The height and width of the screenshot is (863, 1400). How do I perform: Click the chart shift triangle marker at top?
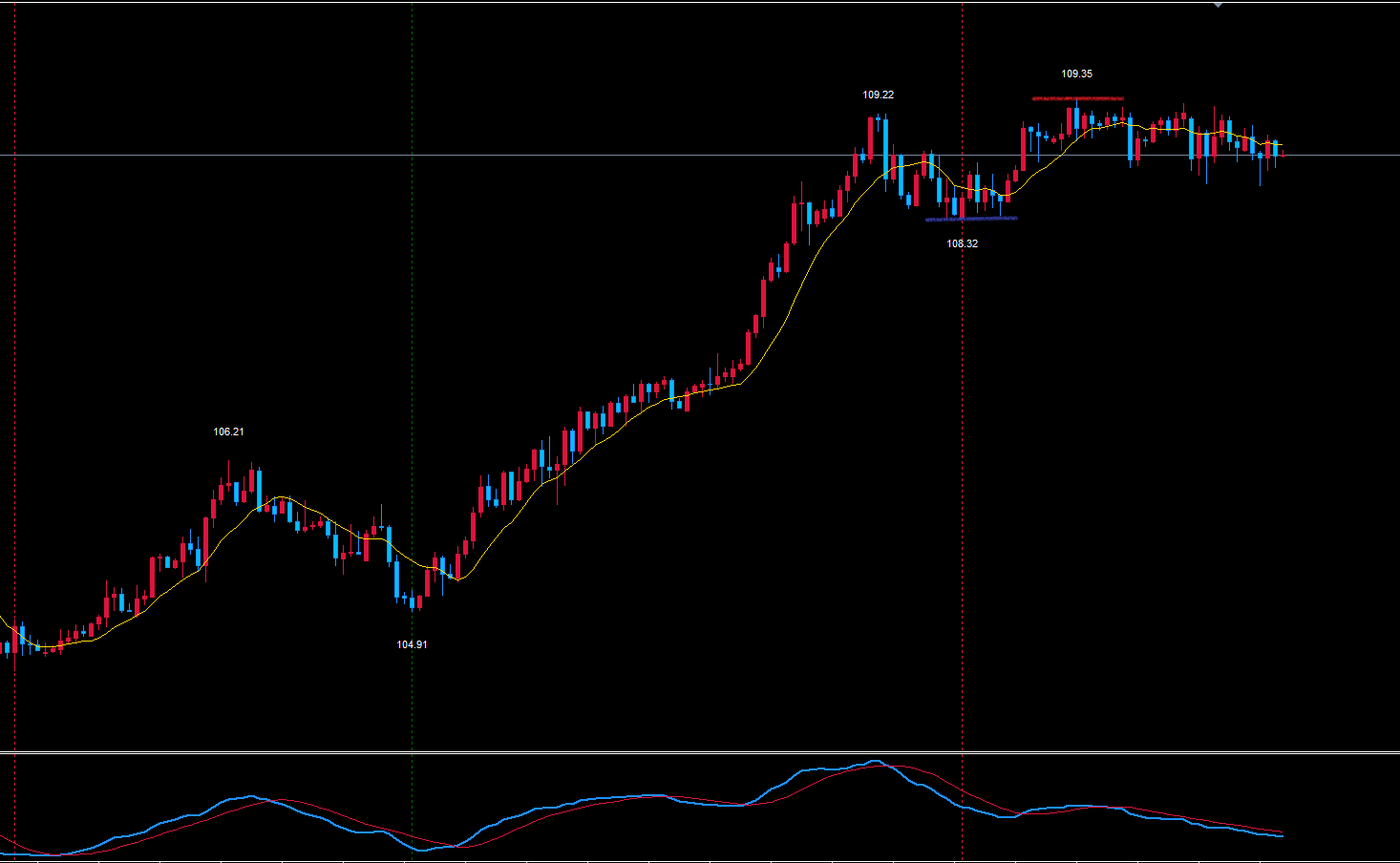[1218, 6]
